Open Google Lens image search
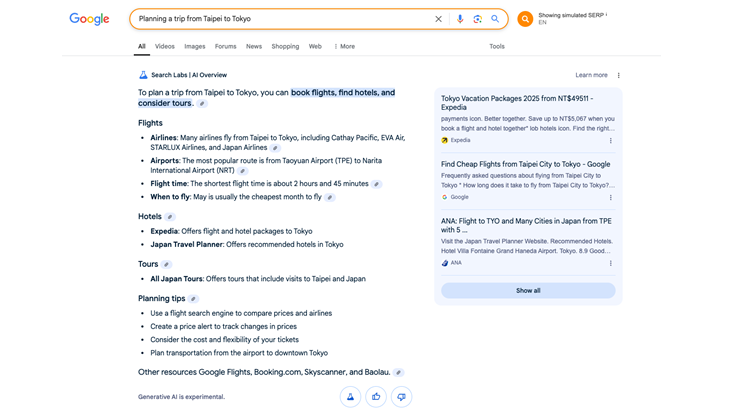Viewport: 744px width, 414px height. point(477,19)
